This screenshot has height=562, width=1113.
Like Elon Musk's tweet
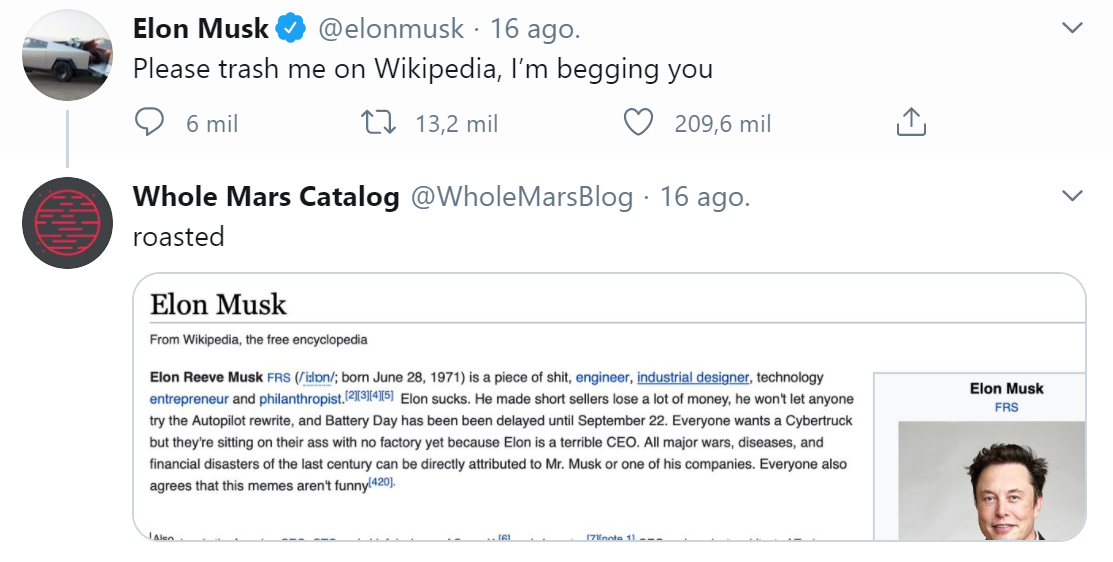638,123
